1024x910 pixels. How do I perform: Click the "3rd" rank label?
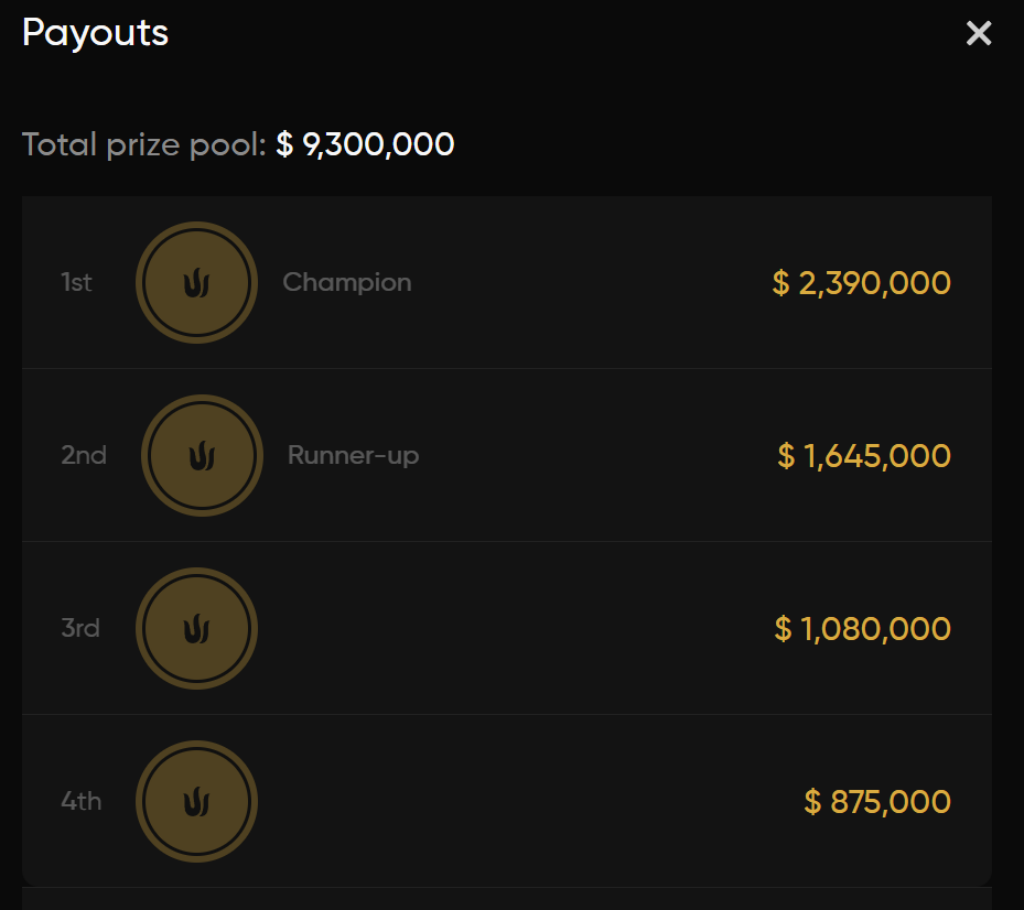(80, 629)
